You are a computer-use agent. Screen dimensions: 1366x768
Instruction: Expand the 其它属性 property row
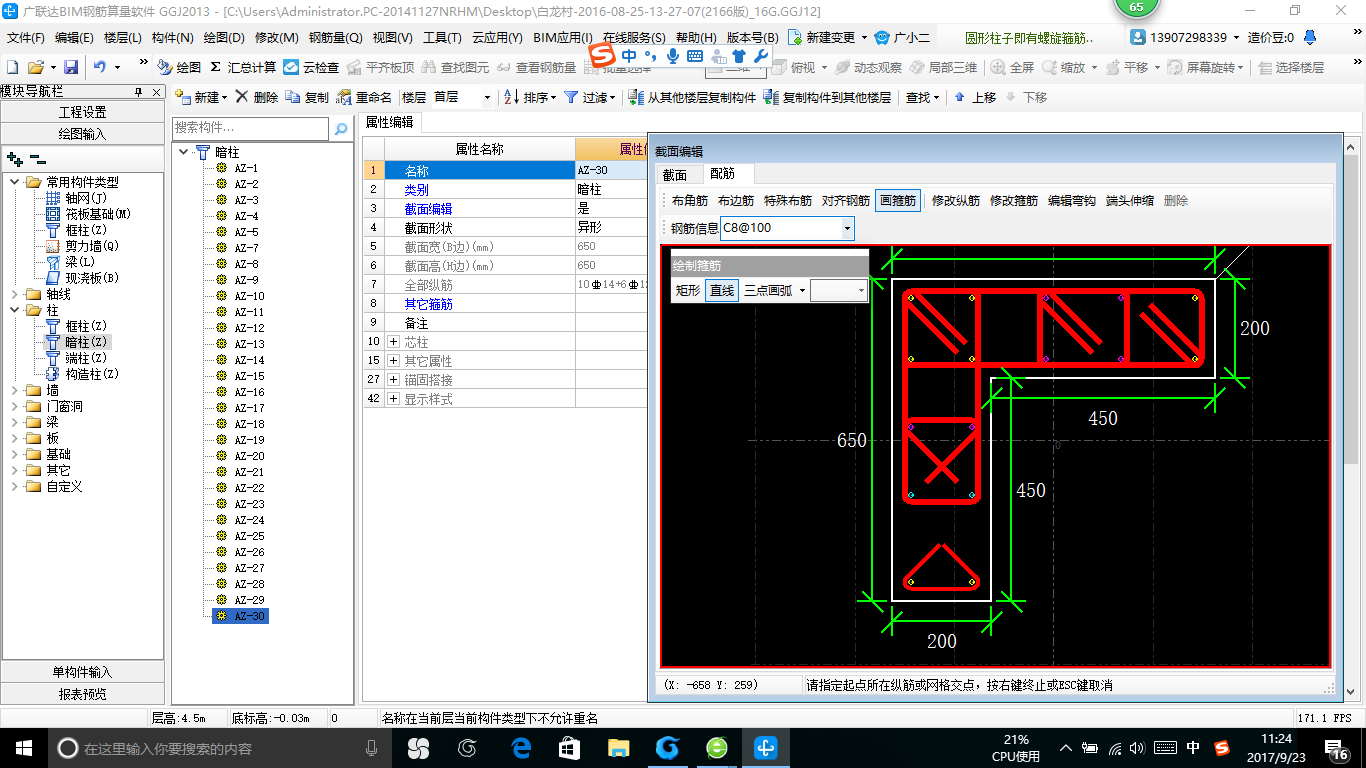click(393, 361)
